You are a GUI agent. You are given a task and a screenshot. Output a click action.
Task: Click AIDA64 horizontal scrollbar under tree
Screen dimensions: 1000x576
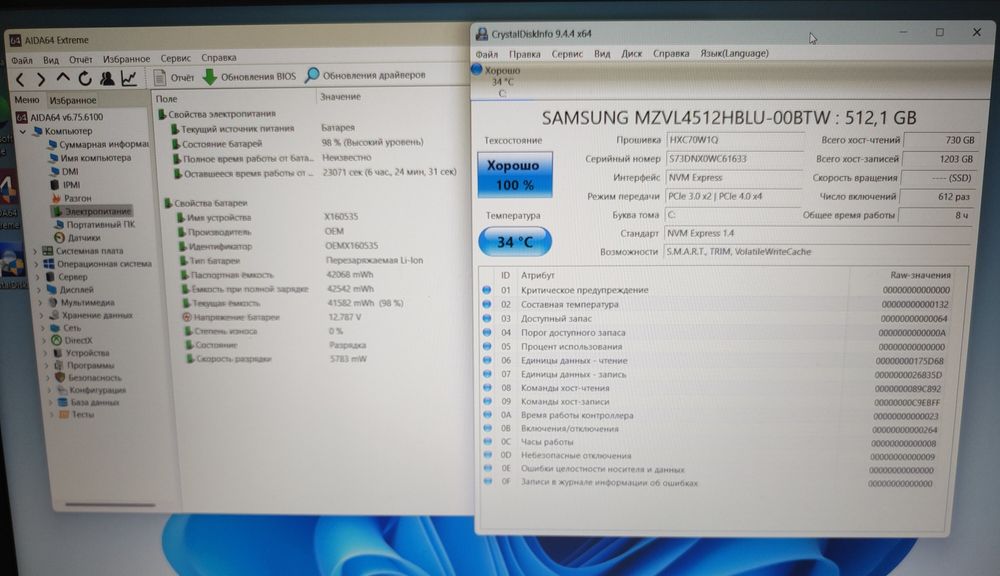coord(110,505)
